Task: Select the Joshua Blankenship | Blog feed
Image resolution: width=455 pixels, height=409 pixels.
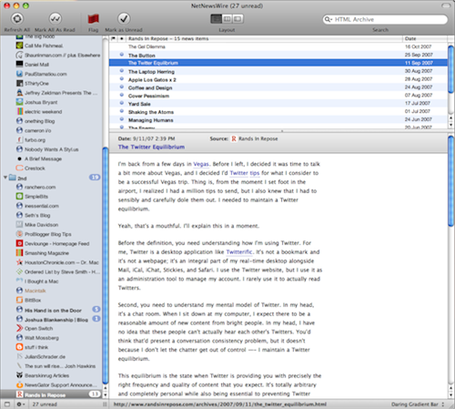Action: [x=52, y=319]
